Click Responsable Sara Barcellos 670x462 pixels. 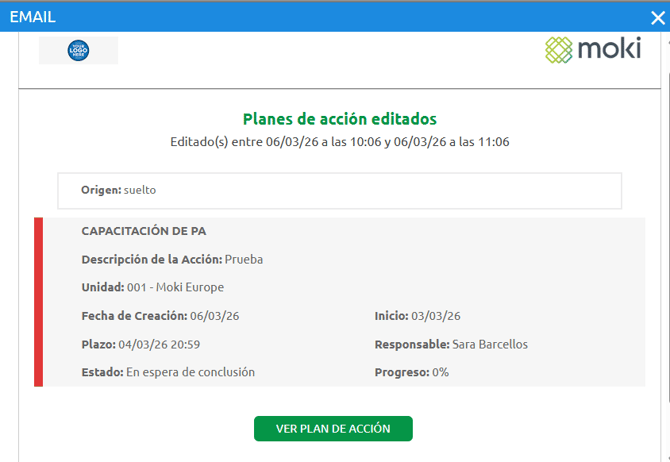click(x=451, y=344)
